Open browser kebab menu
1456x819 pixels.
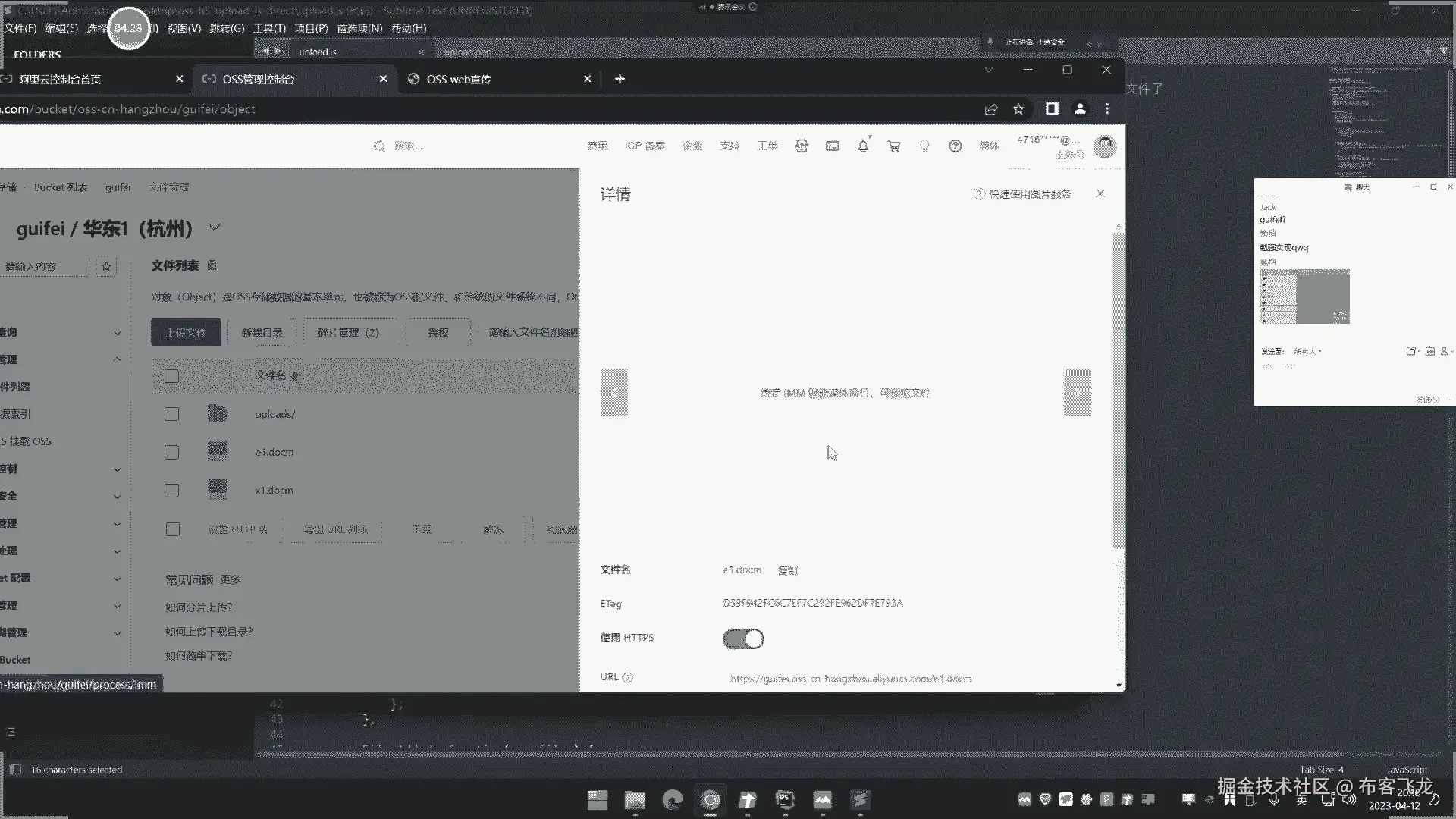[1107, 109]
